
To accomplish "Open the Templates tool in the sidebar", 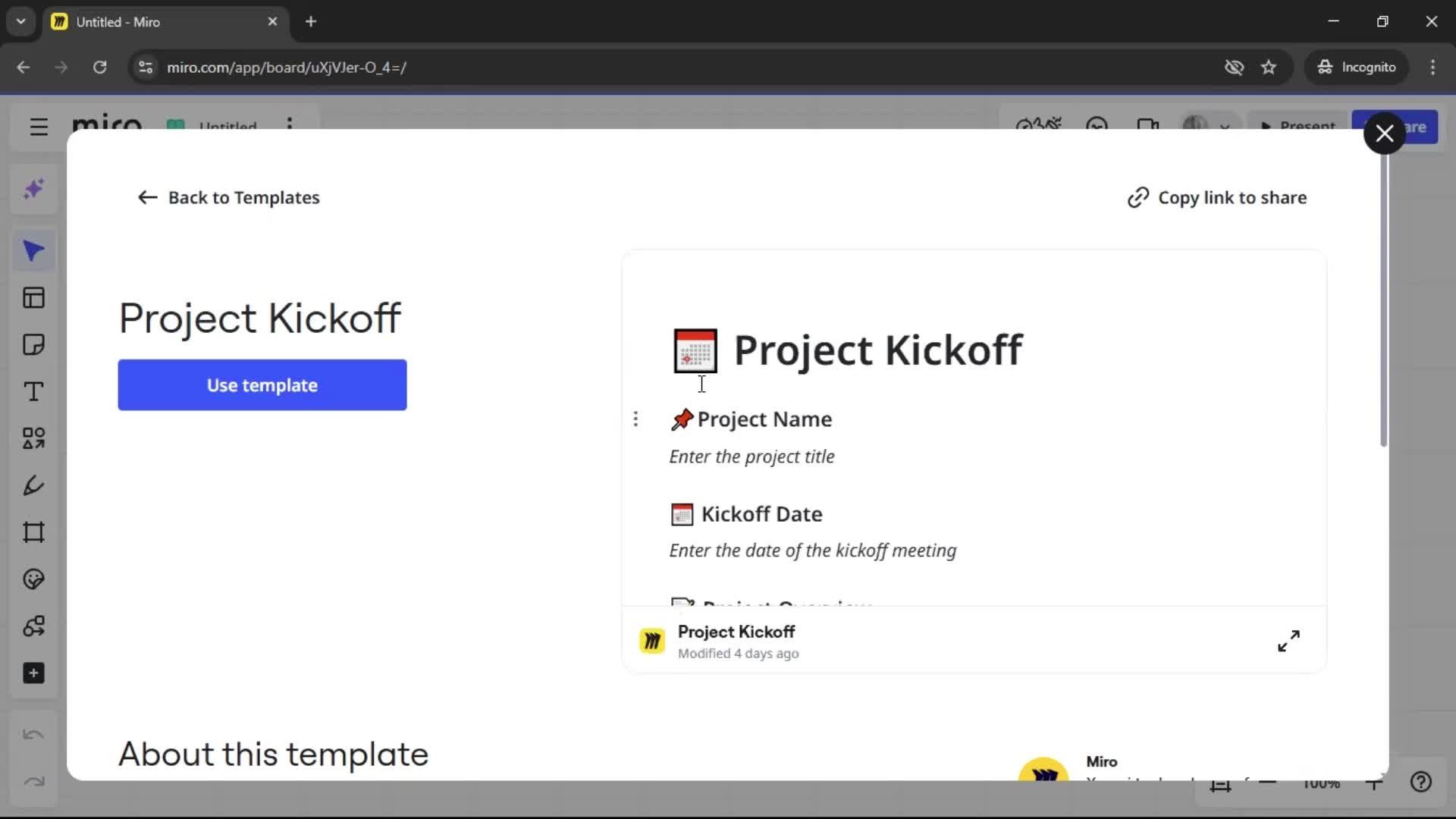I will coord(33,298).
